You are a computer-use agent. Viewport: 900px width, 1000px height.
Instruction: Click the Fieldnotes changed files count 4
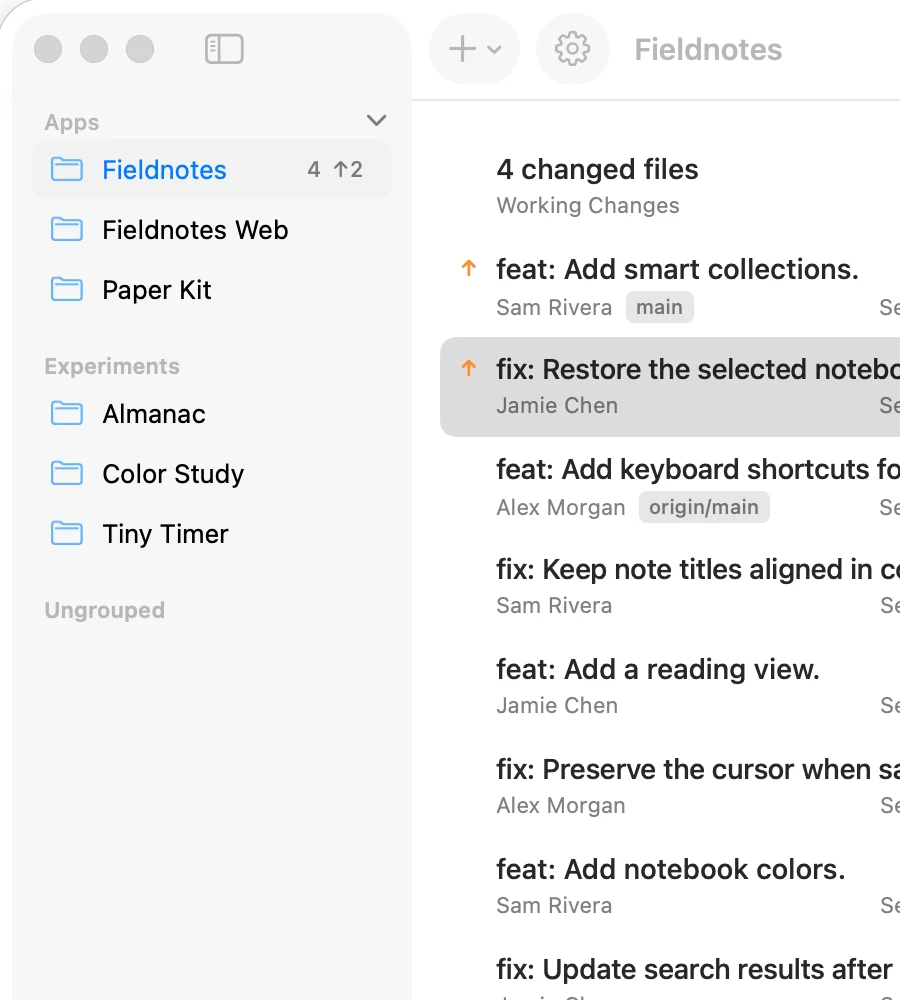coord(314,170)
